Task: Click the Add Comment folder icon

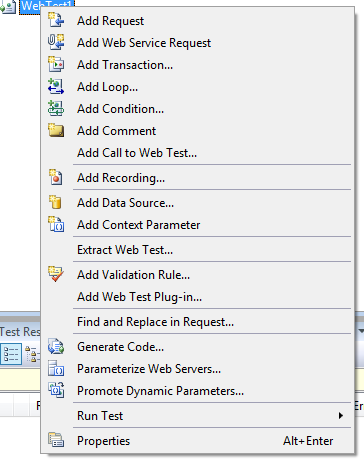Action: click(x=56, y=130)
